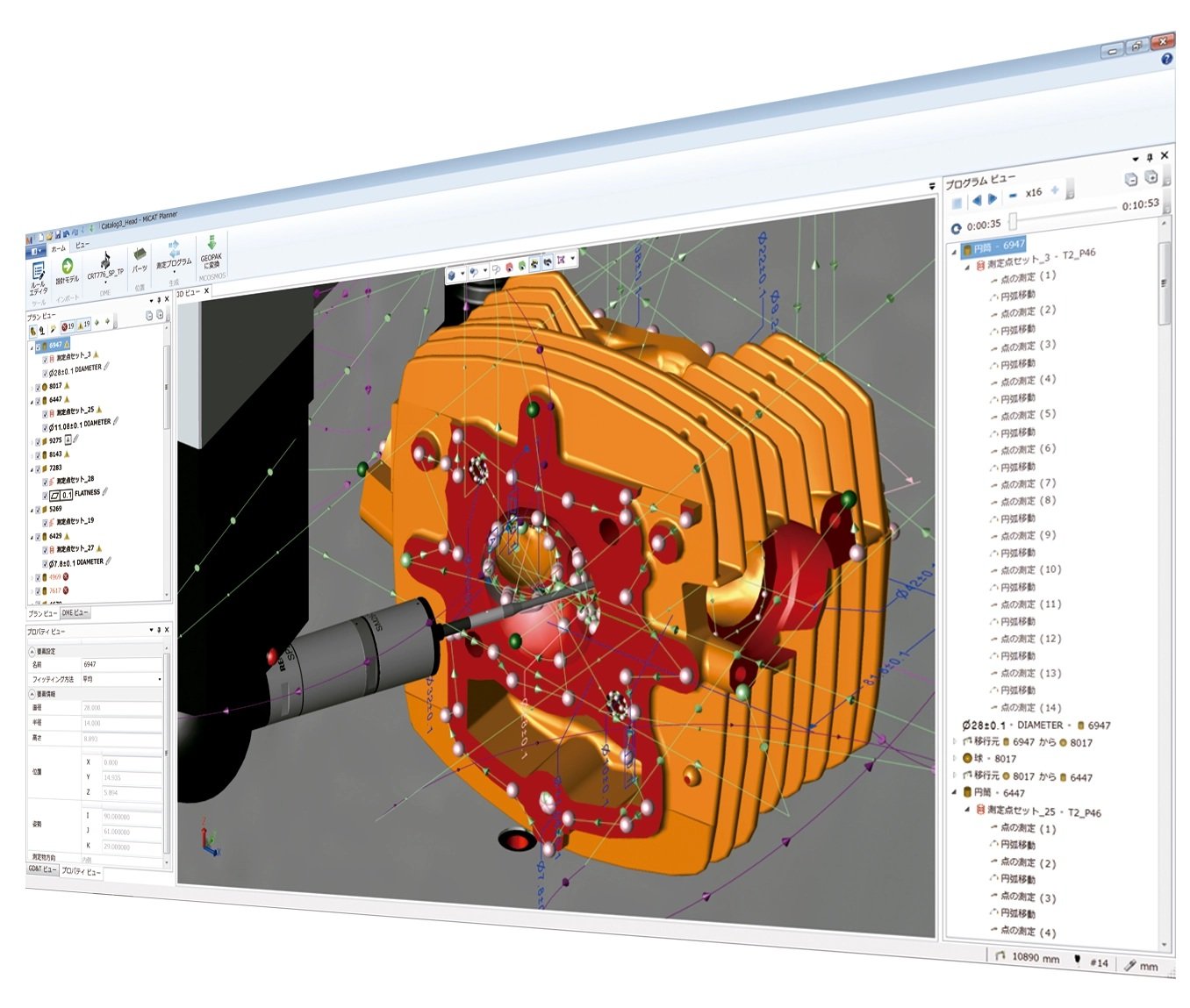Click the loop icon beside 0:00:35
The image size is (1190, 1008).
click(956, 228)
